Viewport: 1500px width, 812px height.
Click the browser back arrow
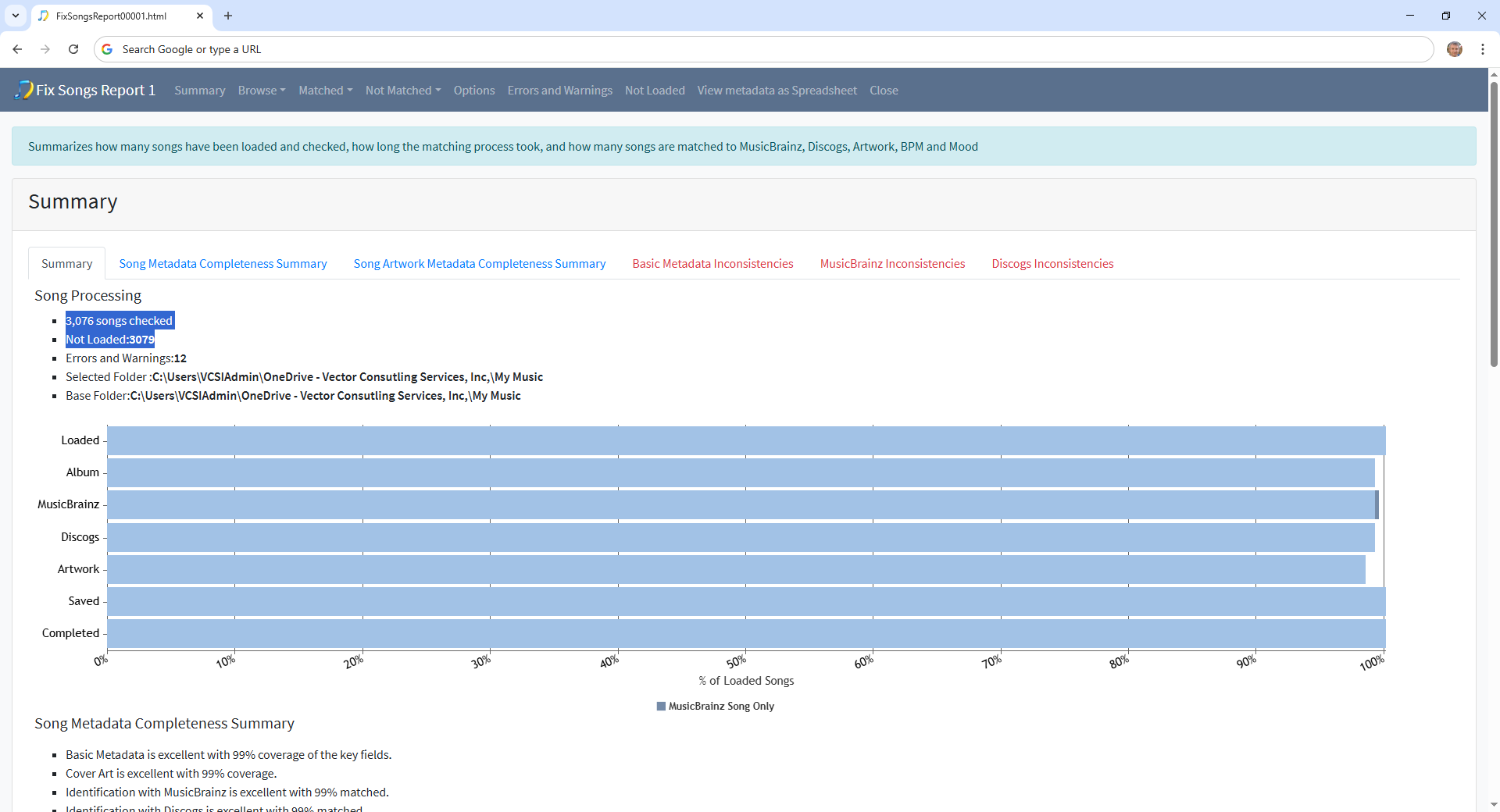[x=17, y=49]
